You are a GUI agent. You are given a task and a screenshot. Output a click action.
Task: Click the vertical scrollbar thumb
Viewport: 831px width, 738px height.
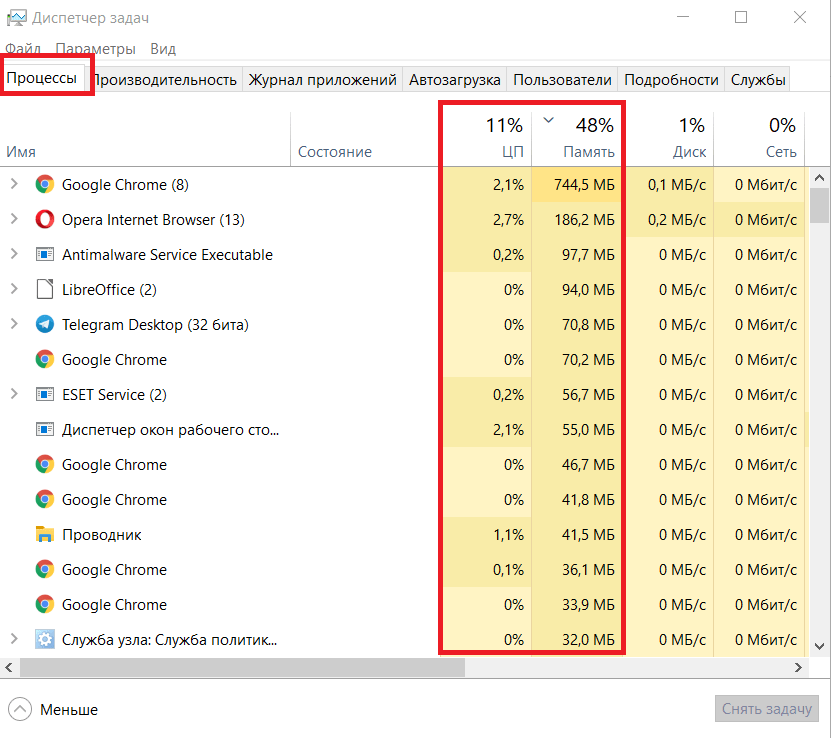point(819,206)
